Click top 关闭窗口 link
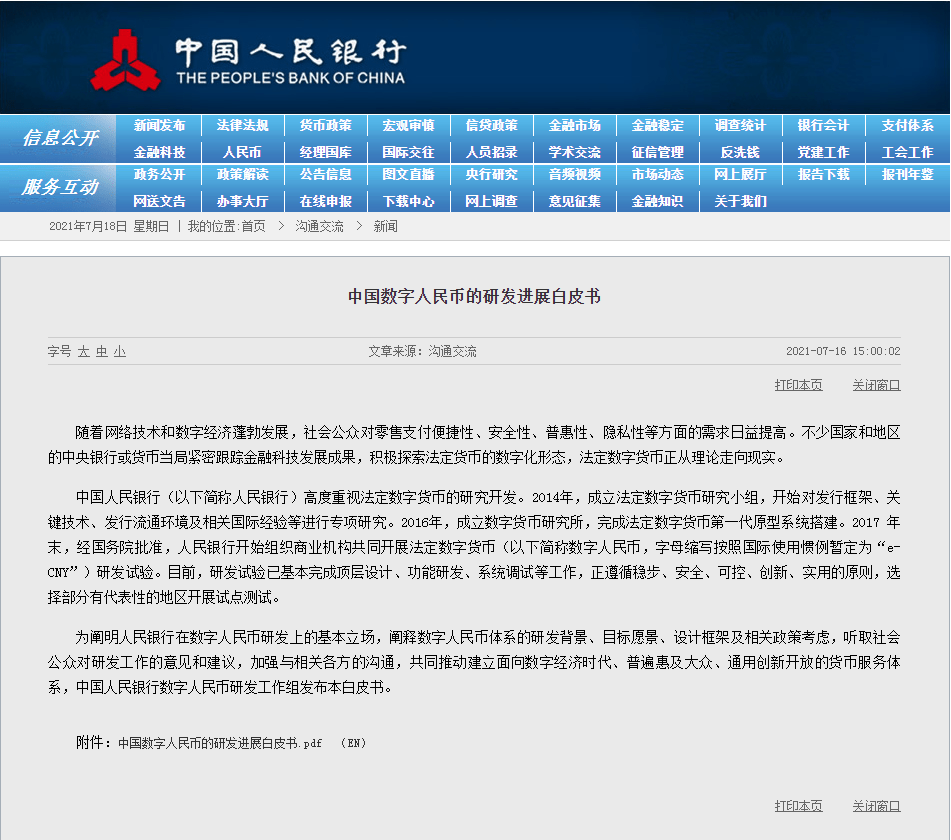The height and width of the screenshot is (840, 951). (876, 385)
